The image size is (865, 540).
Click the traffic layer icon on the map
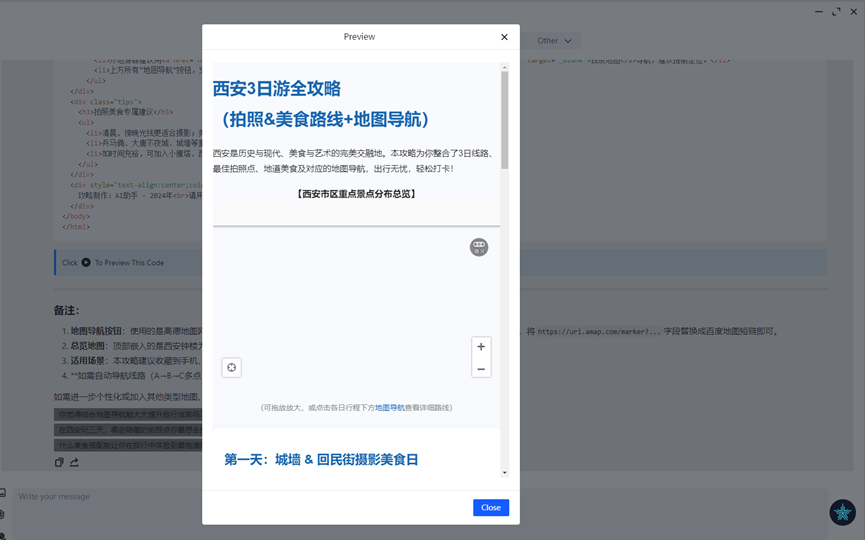click(479, 247)
